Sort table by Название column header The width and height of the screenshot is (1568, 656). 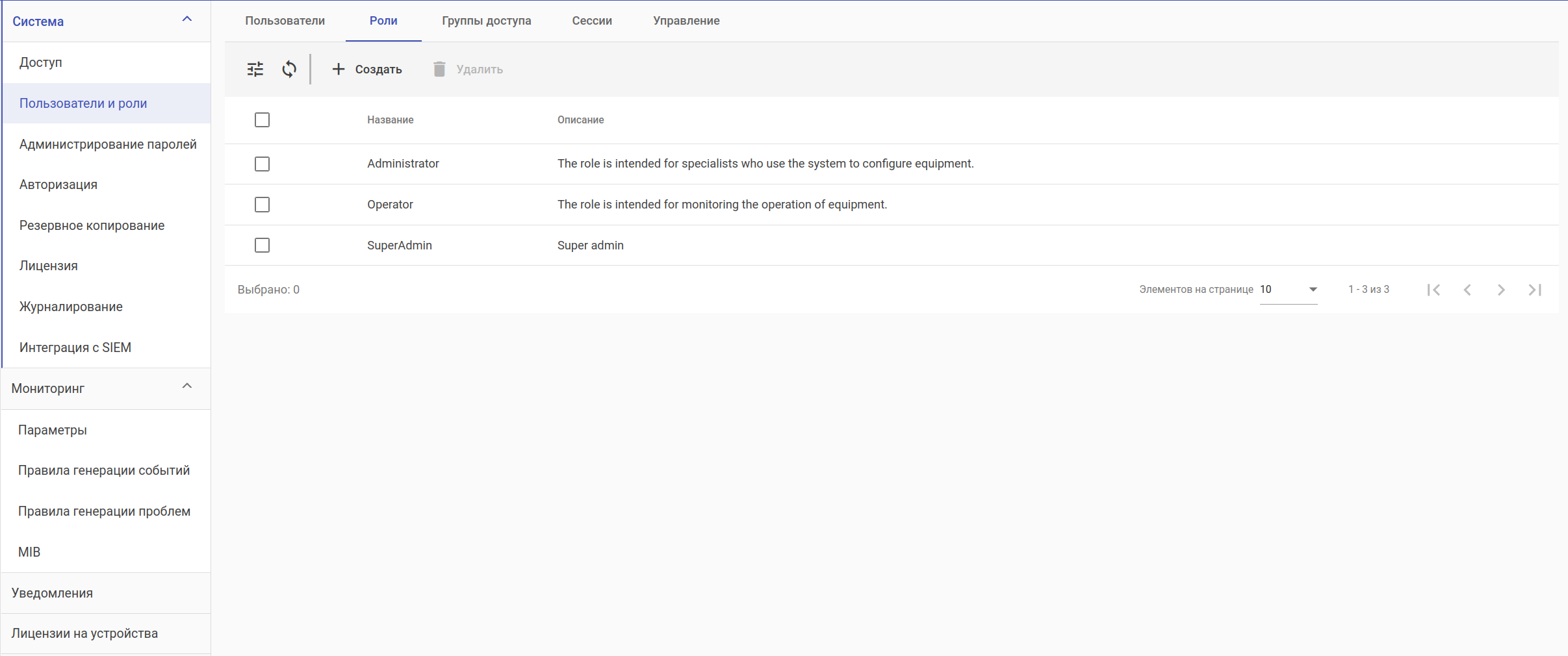pyautogui.click(x=390, y=120)
